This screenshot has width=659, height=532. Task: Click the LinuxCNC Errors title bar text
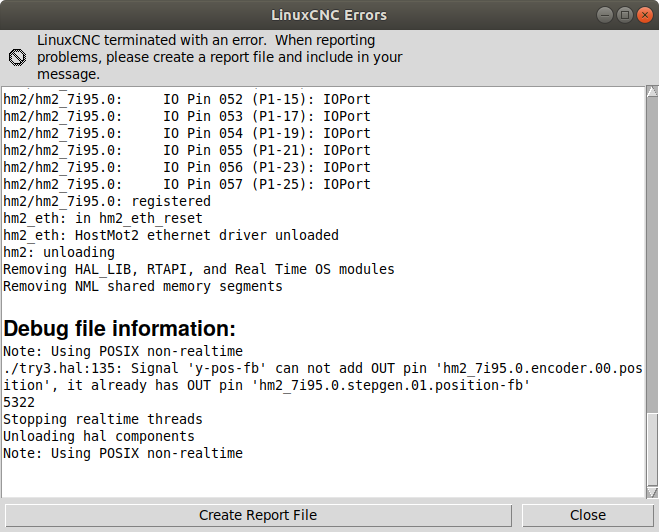pyautogui.click(x=329, y=15)
